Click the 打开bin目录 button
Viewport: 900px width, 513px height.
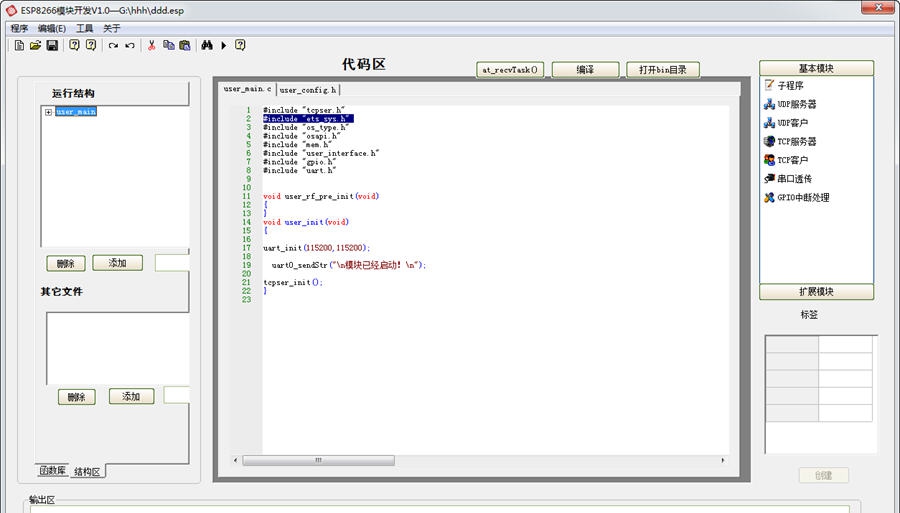click(663, 70)
